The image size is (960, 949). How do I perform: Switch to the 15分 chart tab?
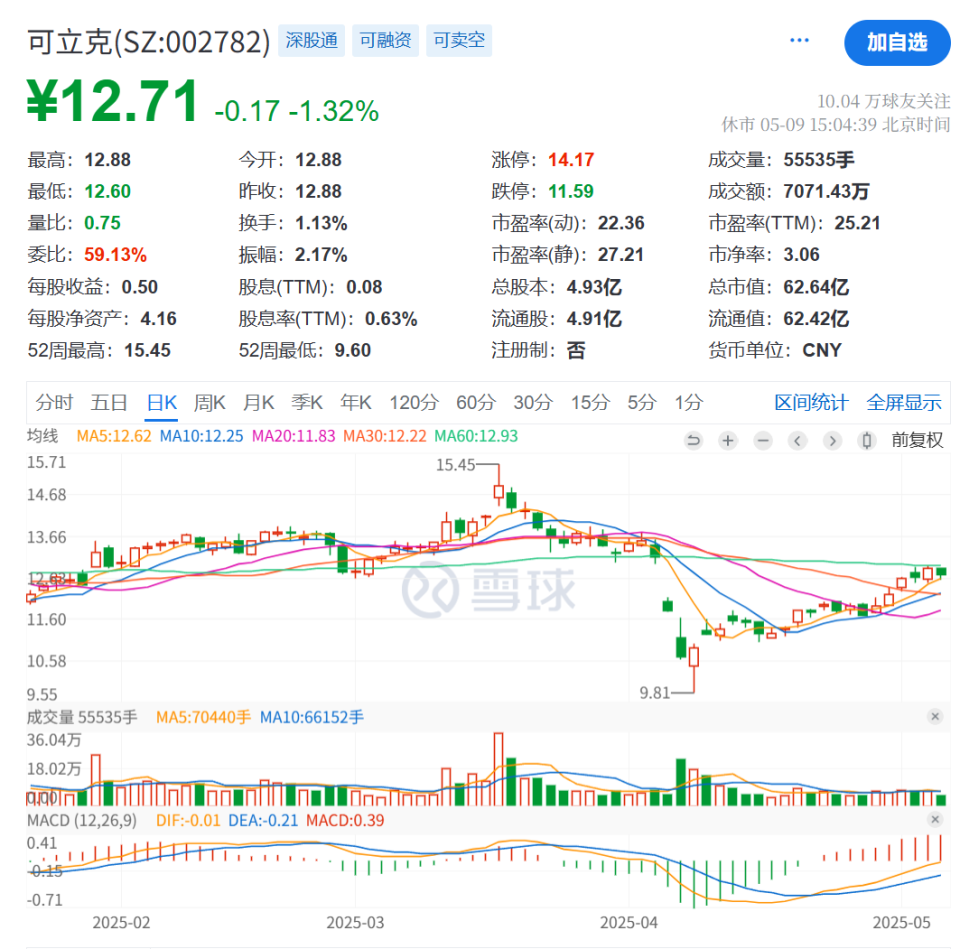(x=590, y=402)
